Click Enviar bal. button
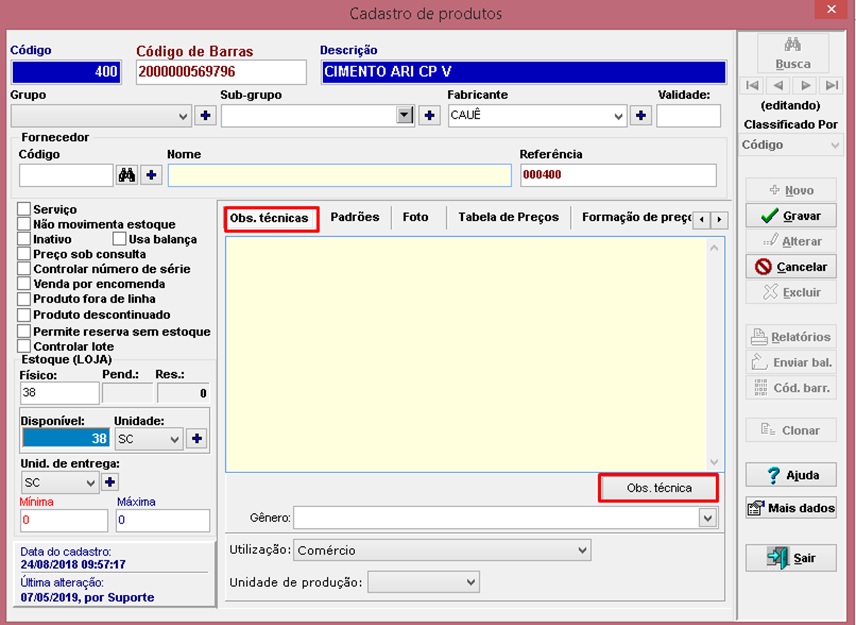The image size is (856, 625). (791, 362)
